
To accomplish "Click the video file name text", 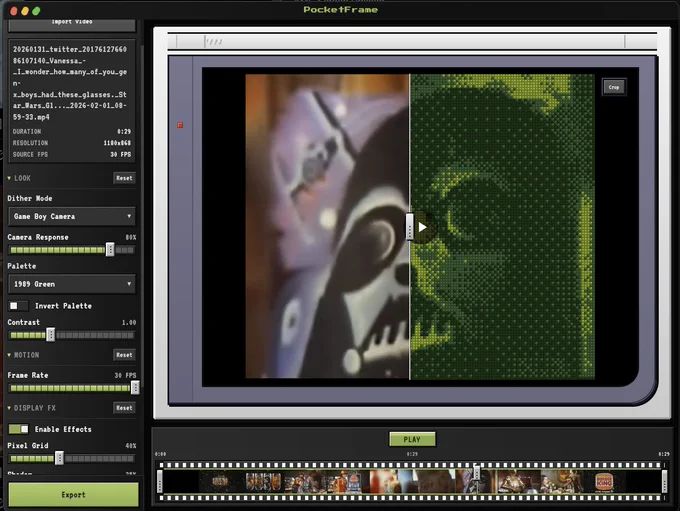I will (x=70, y=83).
